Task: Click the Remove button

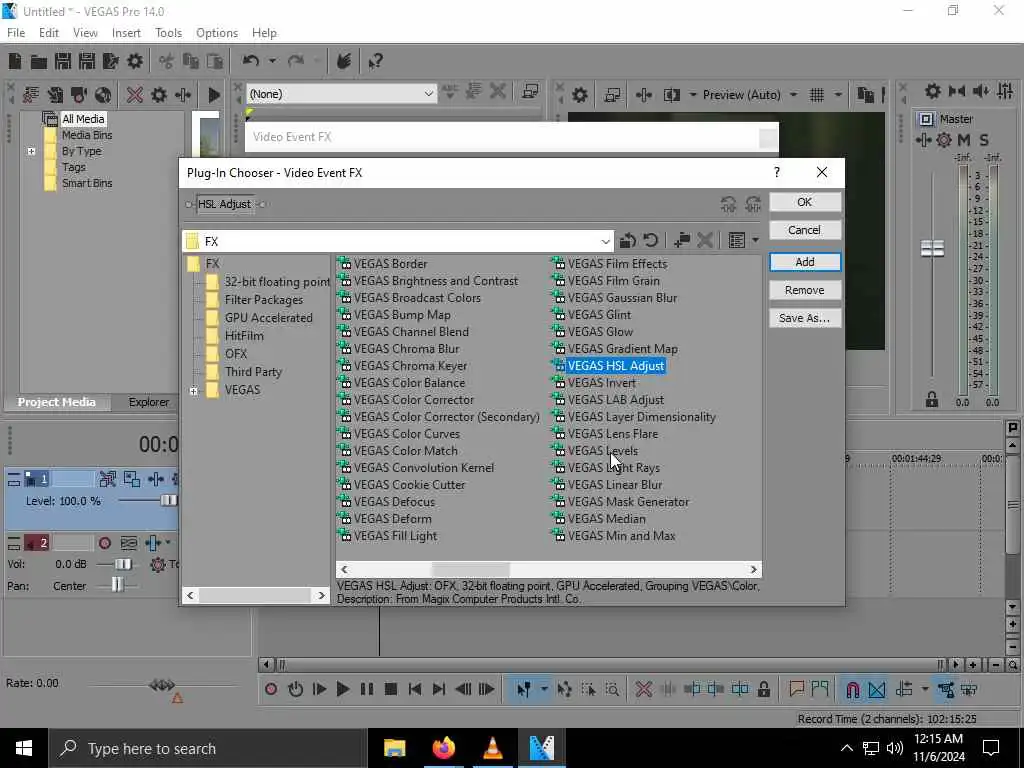Action: tap(805, 291)
